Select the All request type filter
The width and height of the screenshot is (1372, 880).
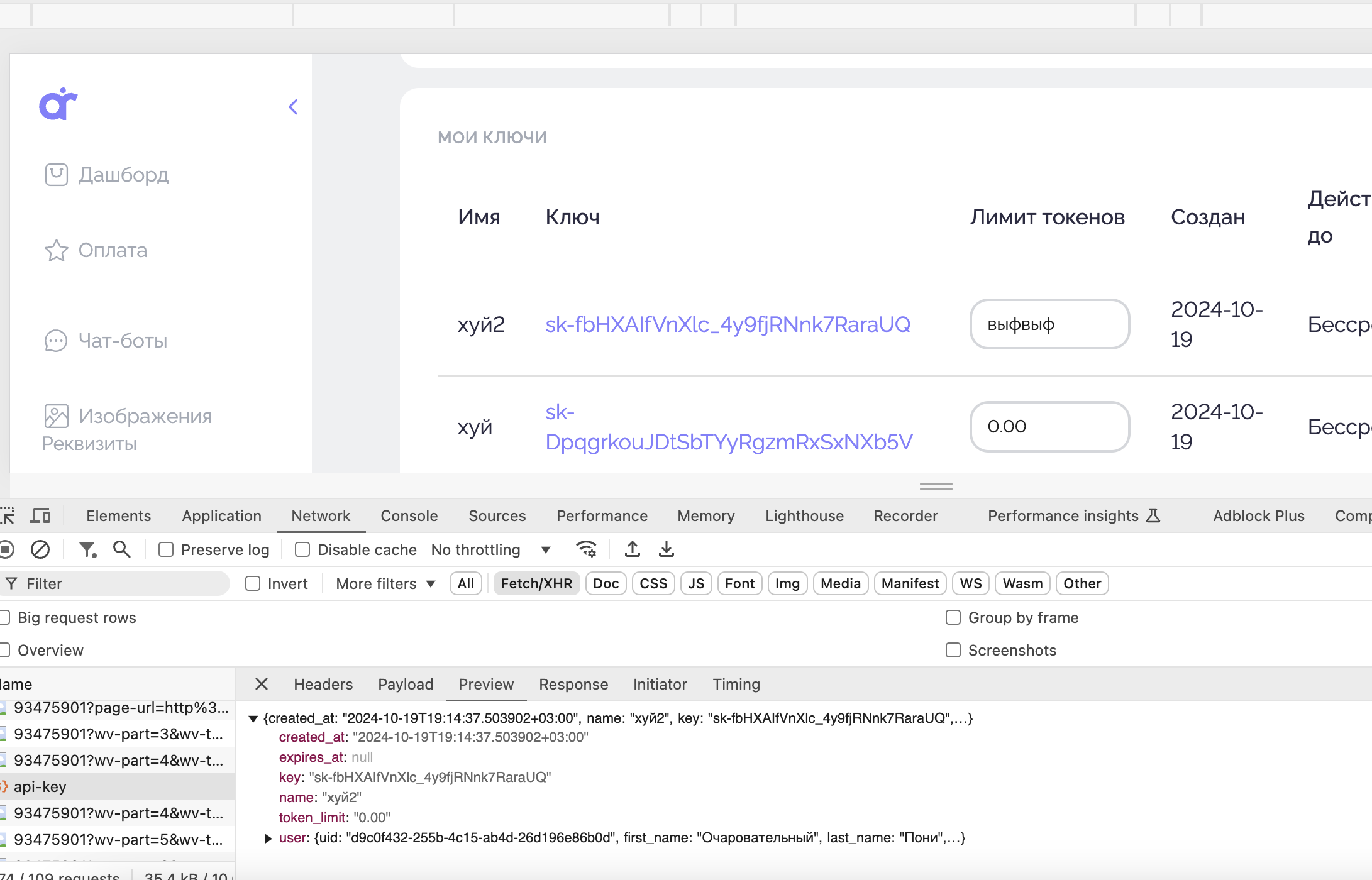[466, 584]
